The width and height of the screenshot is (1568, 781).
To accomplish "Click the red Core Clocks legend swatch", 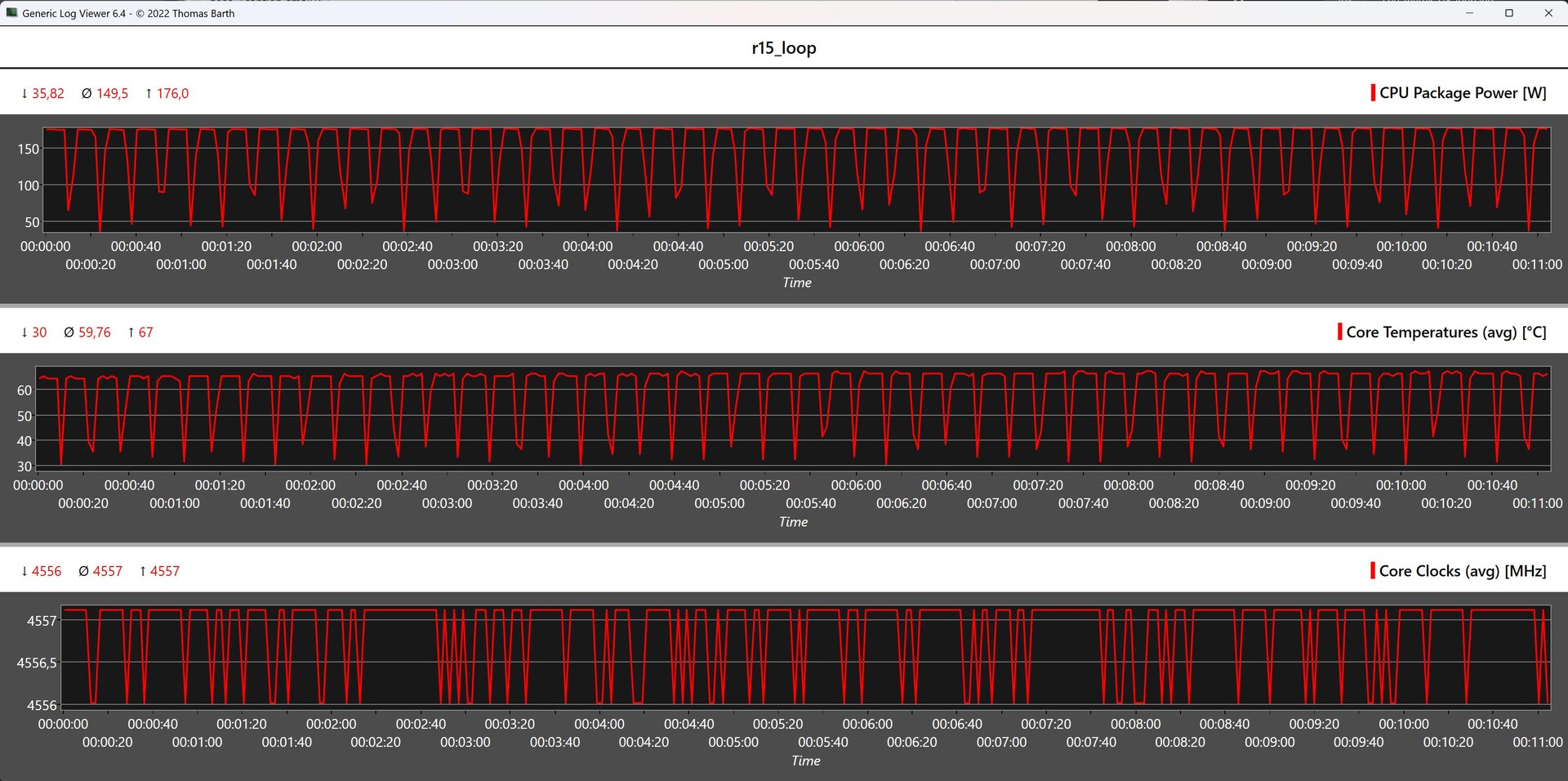I will [x=1373, y=571].
